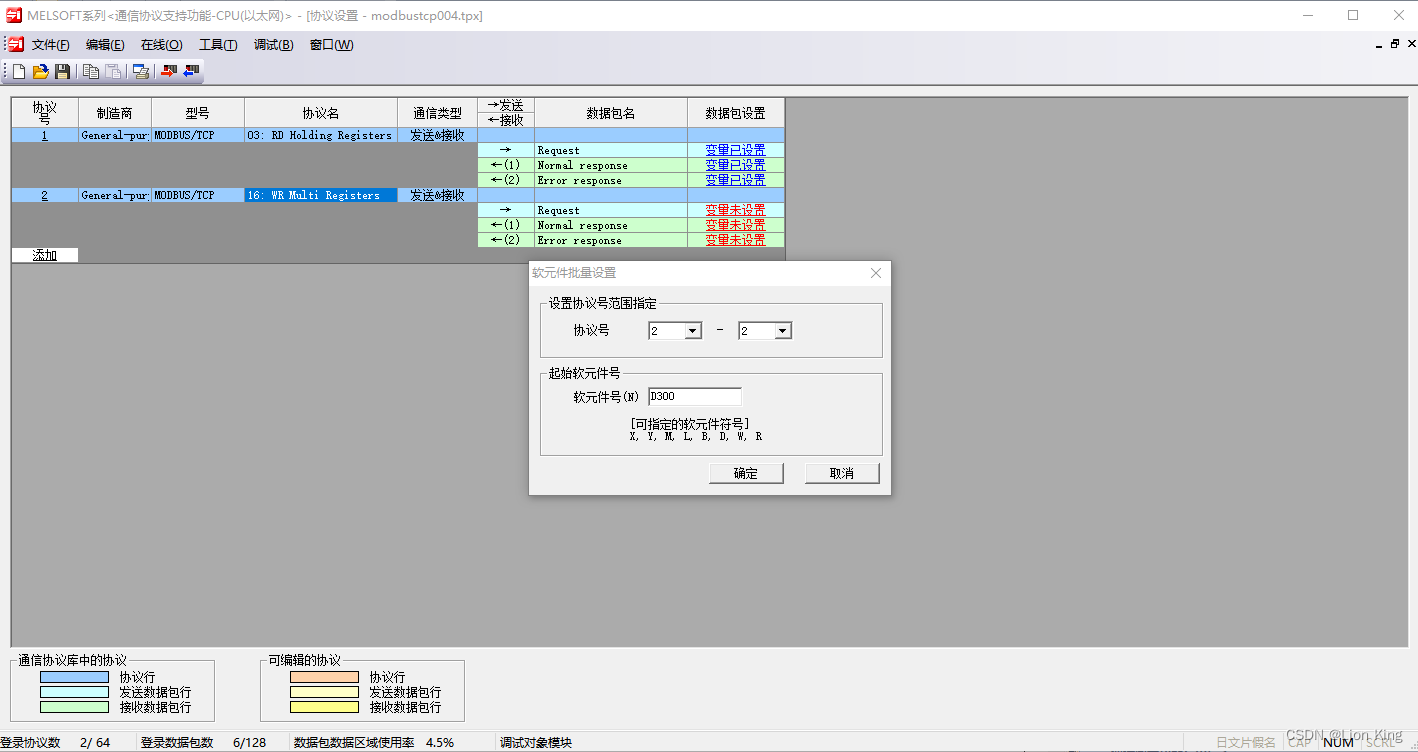Open the 调试 menu
The image size is (1418, 752).
[272, 45]
